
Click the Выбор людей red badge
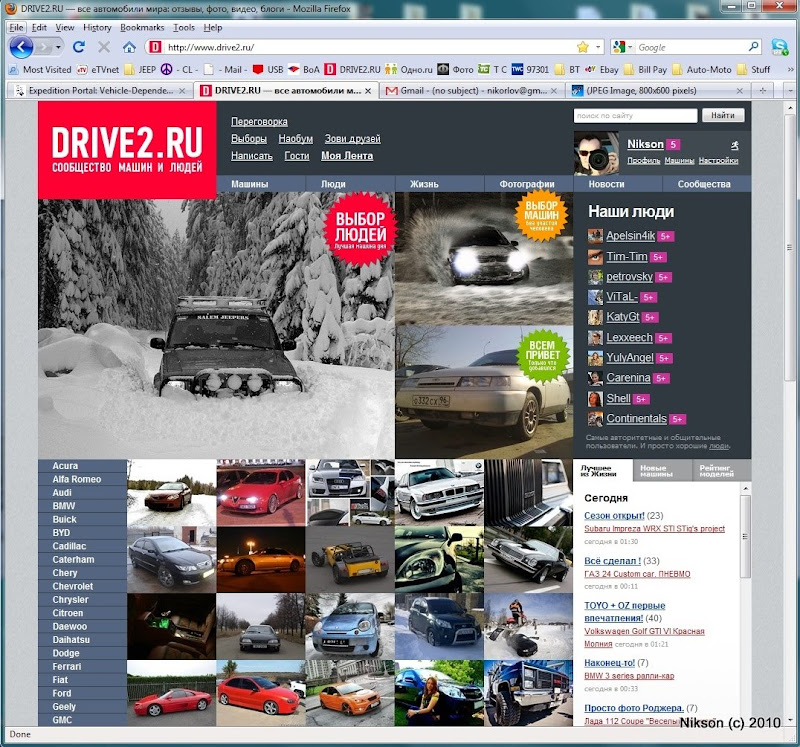point(360,230)
